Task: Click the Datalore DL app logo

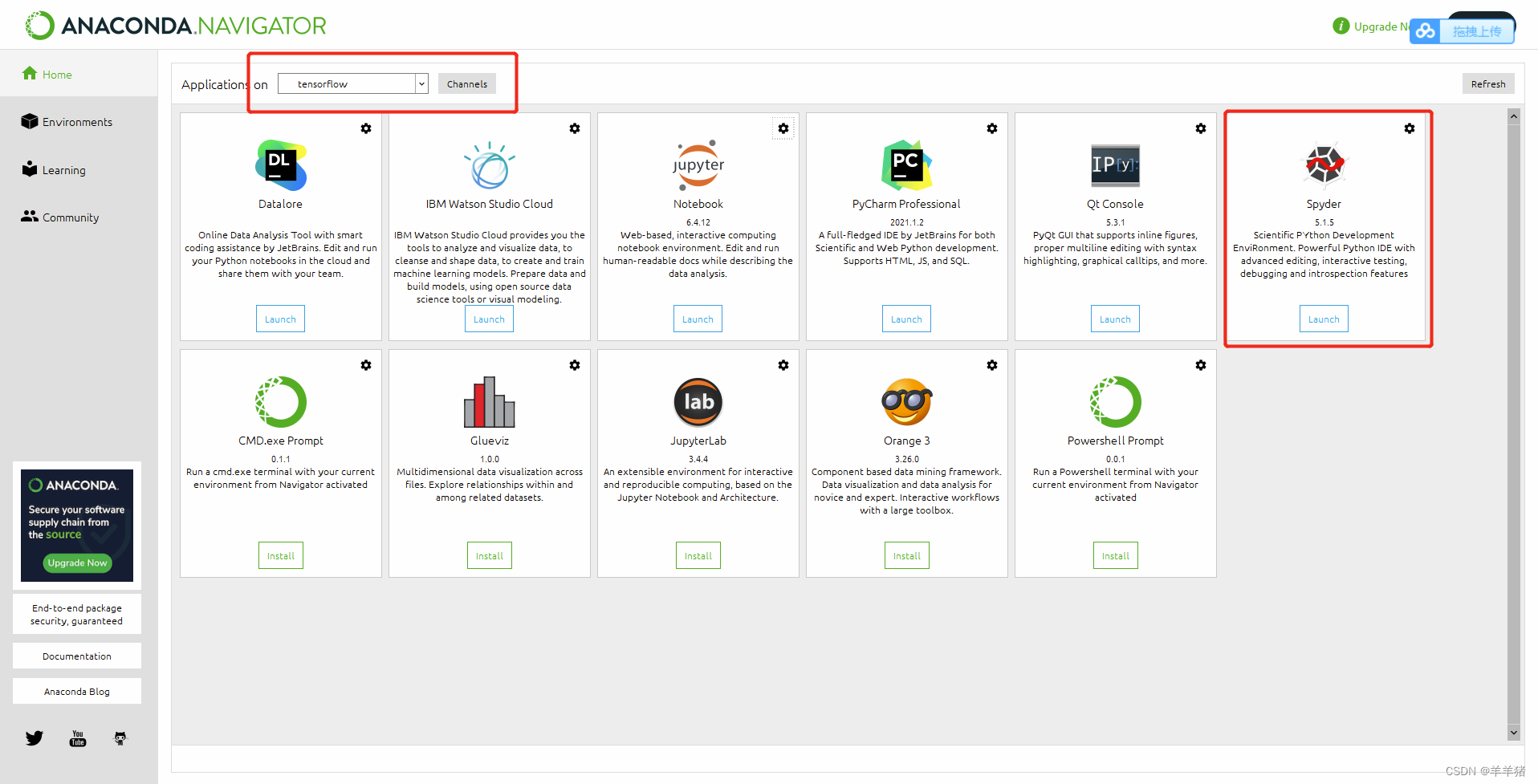Action: click(x=281, y=165)
